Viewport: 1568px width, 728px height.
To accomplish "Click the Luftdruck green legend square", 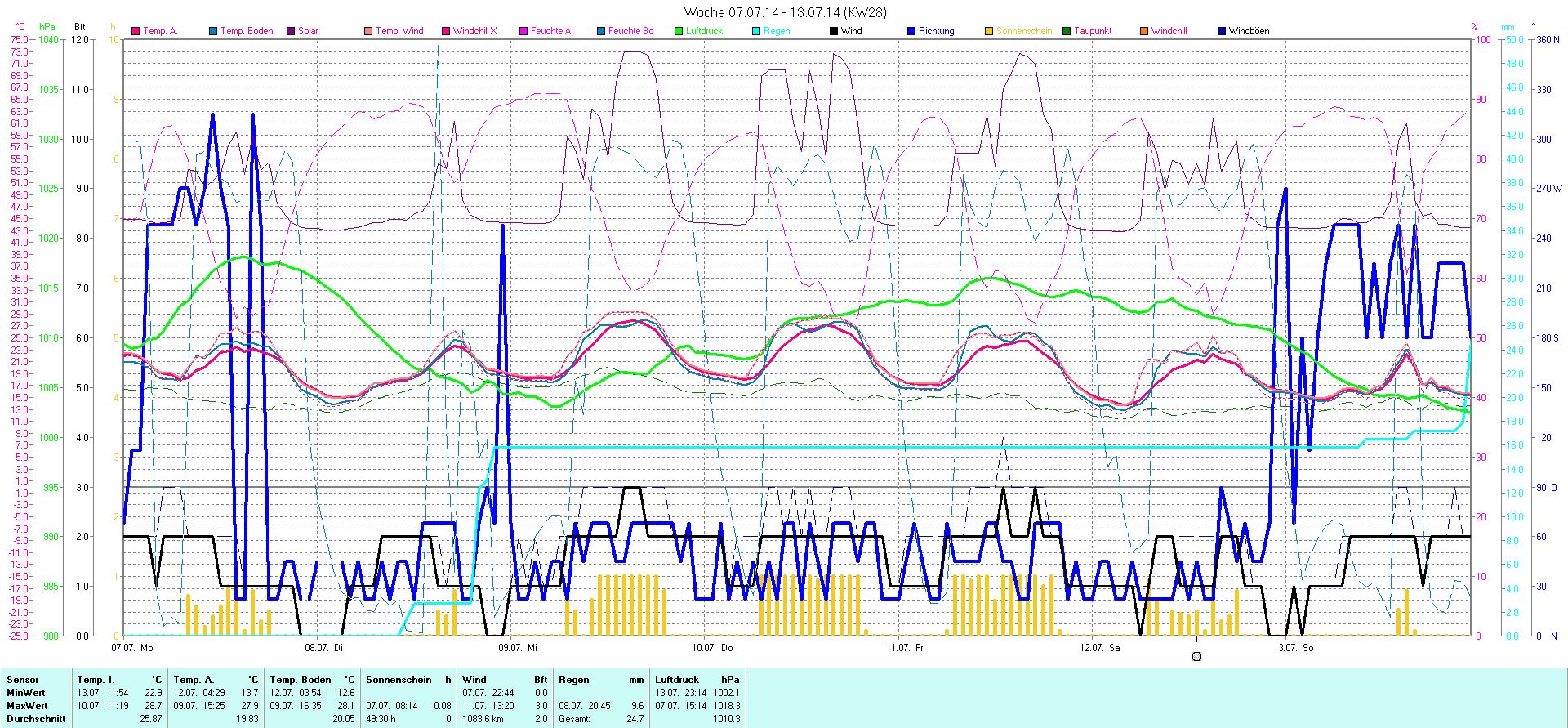I will coord(679,31).
